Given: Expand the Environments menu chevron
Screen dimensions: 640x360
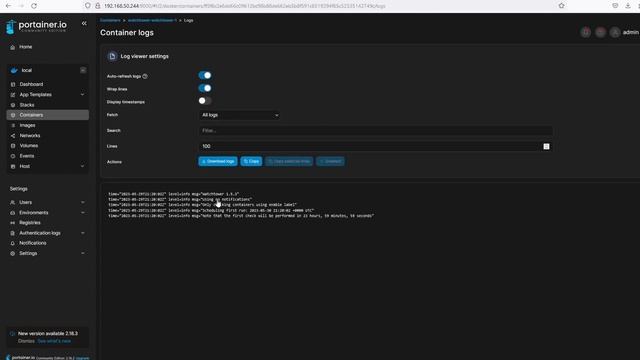Looking at the screenshot, I should click(x=82, y=213).
